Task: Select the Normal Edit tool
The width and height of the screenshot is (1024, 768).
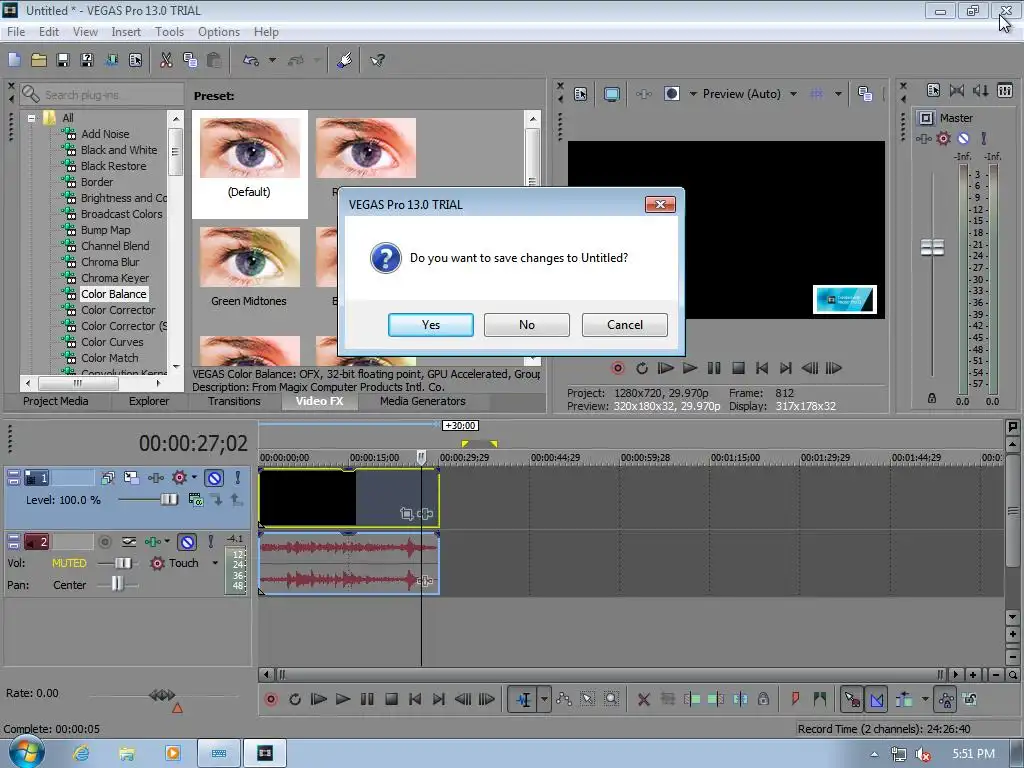Action: click(523, 699)
